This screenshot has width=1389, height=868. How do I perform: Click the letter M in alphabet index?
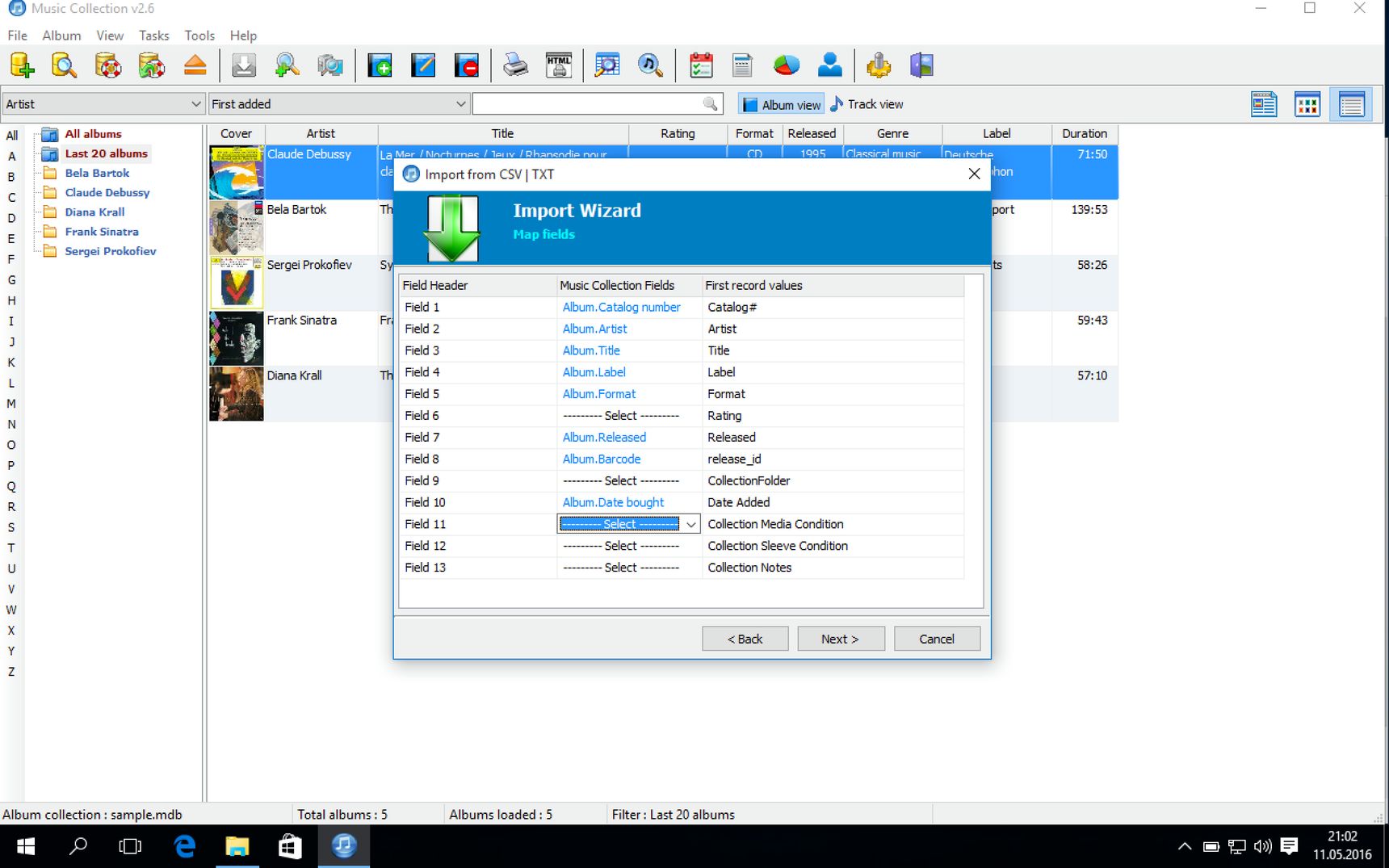11,404
